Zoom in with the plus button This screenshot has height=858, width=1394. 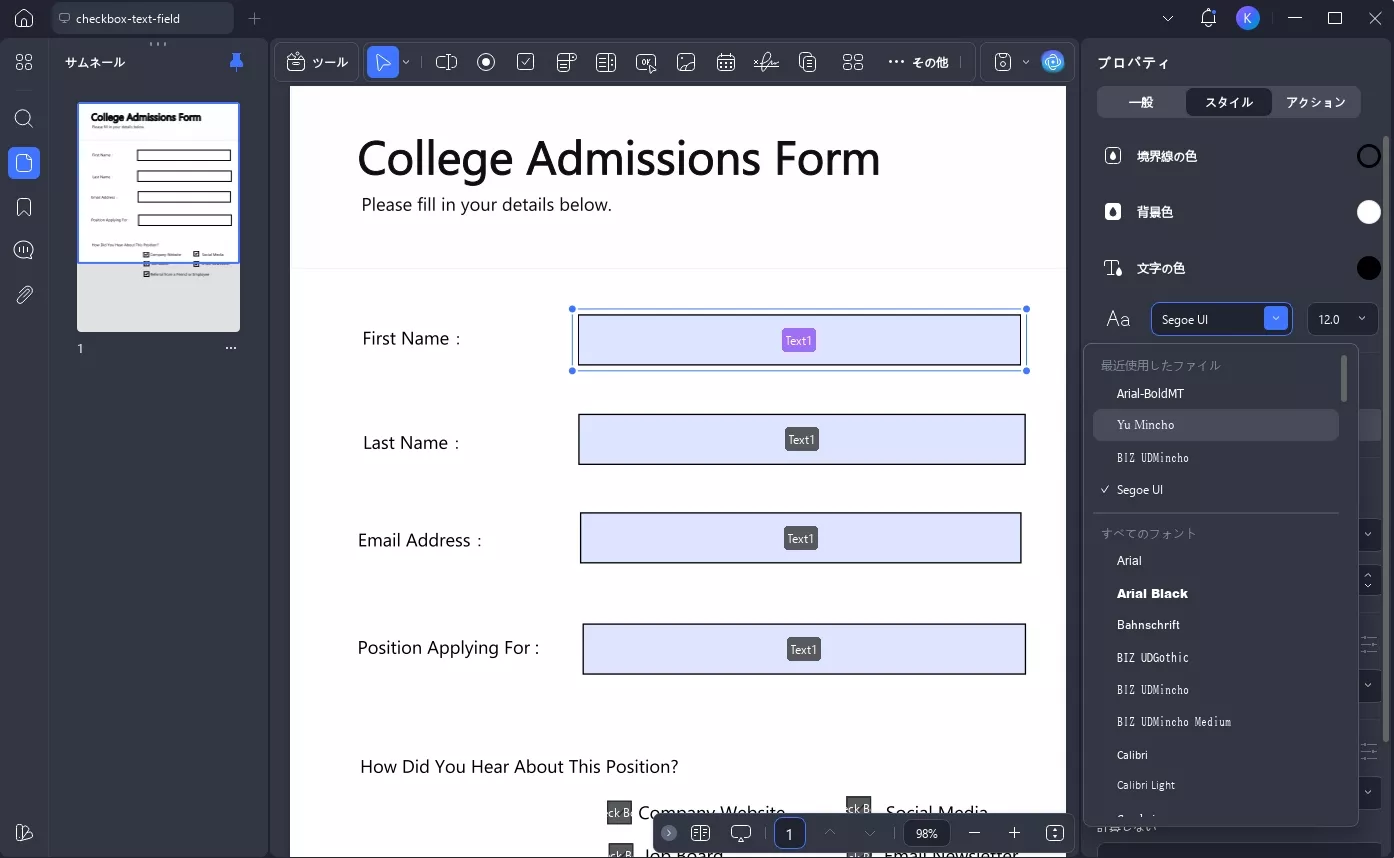click(1014, 833)
